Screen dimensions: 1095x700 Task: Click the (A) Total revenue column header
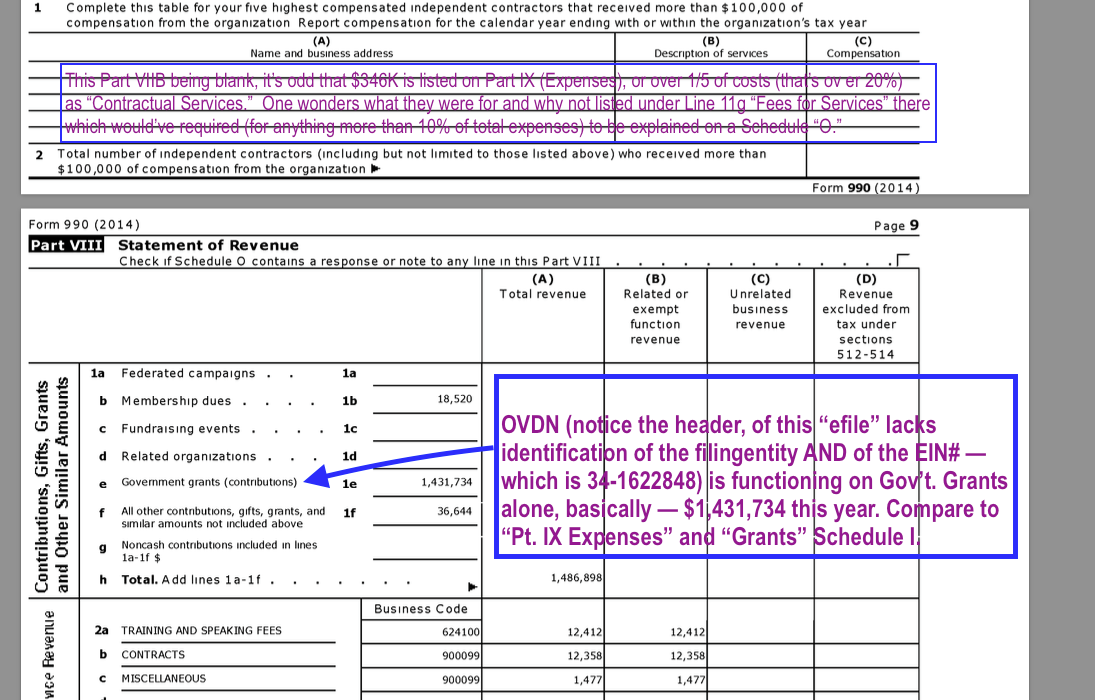[x=542, y=287]
